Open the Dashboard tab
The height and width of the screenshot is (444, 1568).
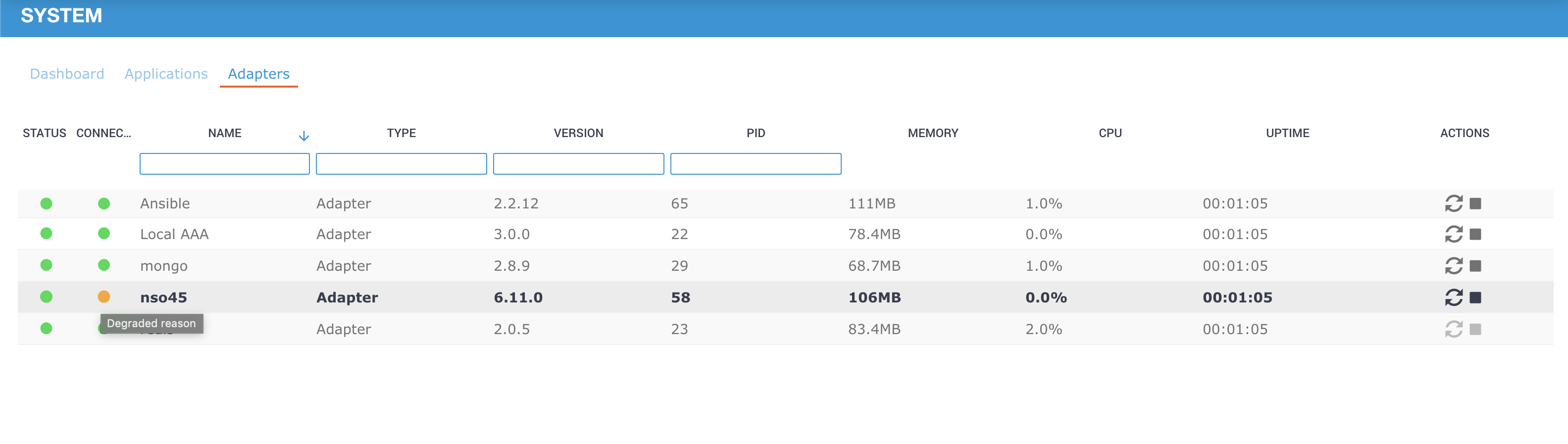(67, 74)
